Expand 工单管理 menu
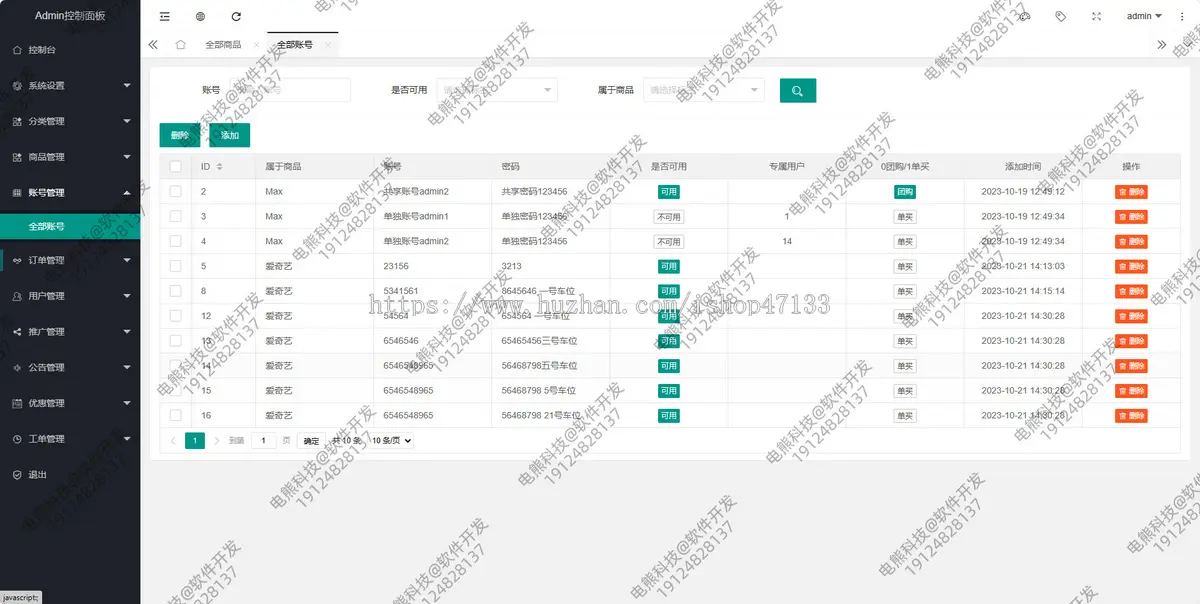Screen dimensions: 1200x604 click(70, 438)
